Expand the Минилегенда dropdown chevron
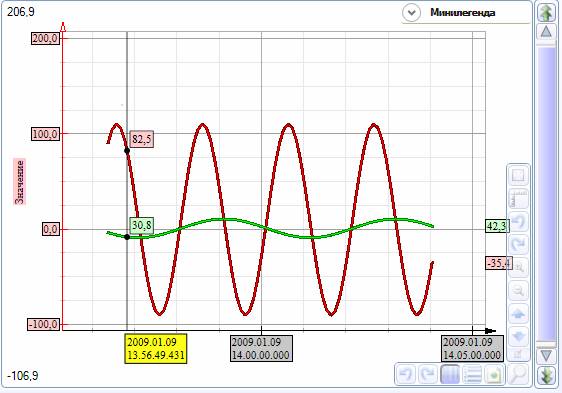 (x=411, y=13)
